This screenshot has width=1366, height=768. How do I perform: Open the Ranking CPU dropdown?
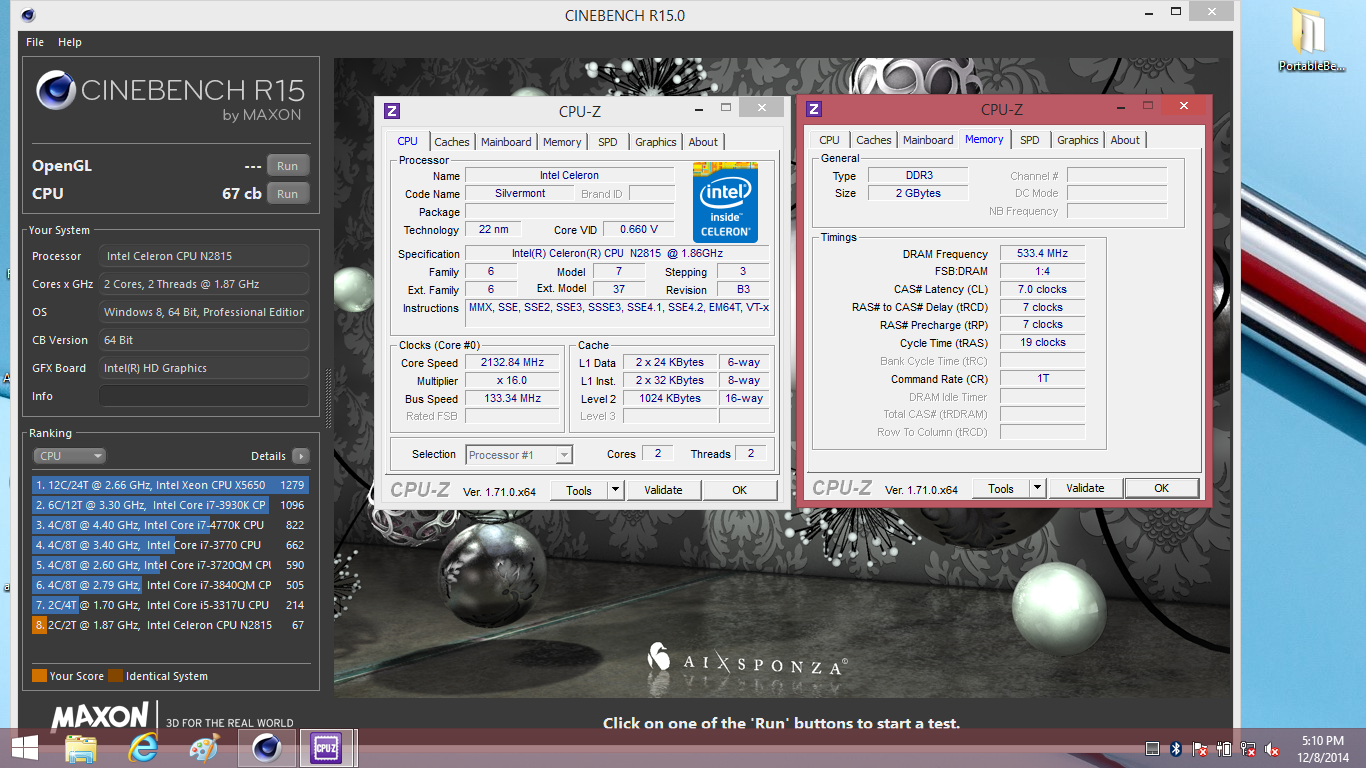pyautogui.click(x=70, y=456)
